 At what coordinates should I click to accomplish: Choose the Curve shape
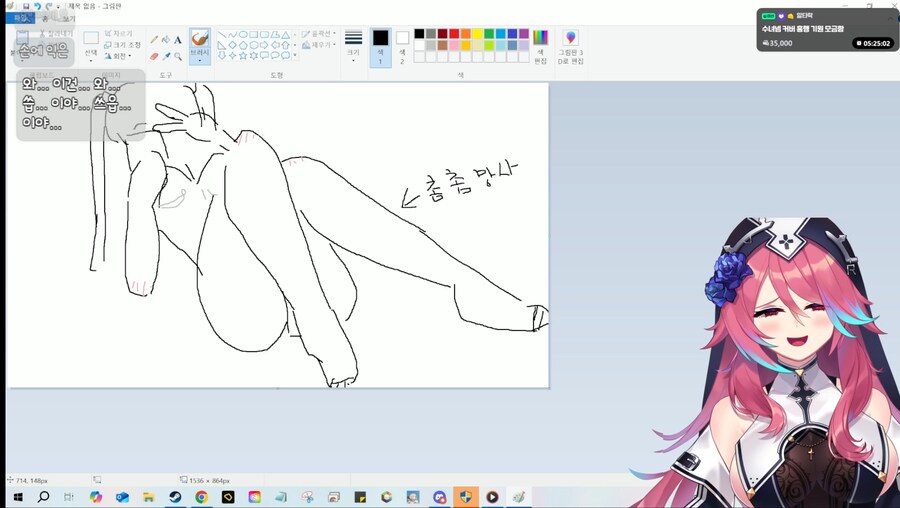[232, 34]
